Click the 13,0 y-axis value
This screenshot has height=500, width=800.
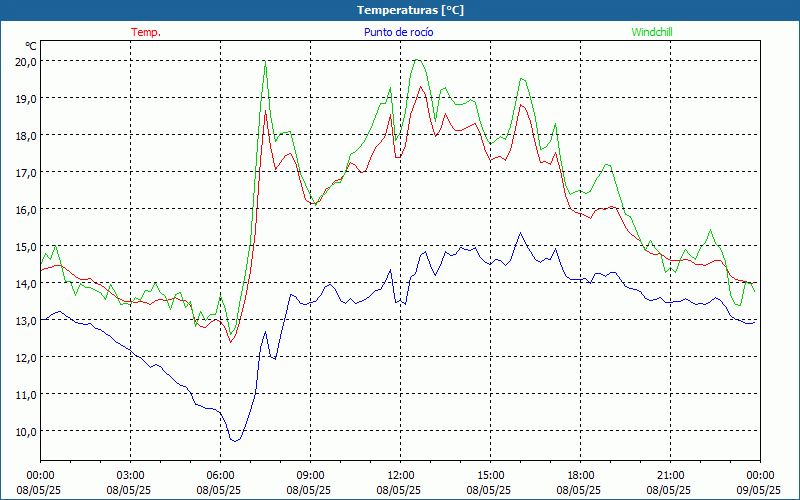25,320
